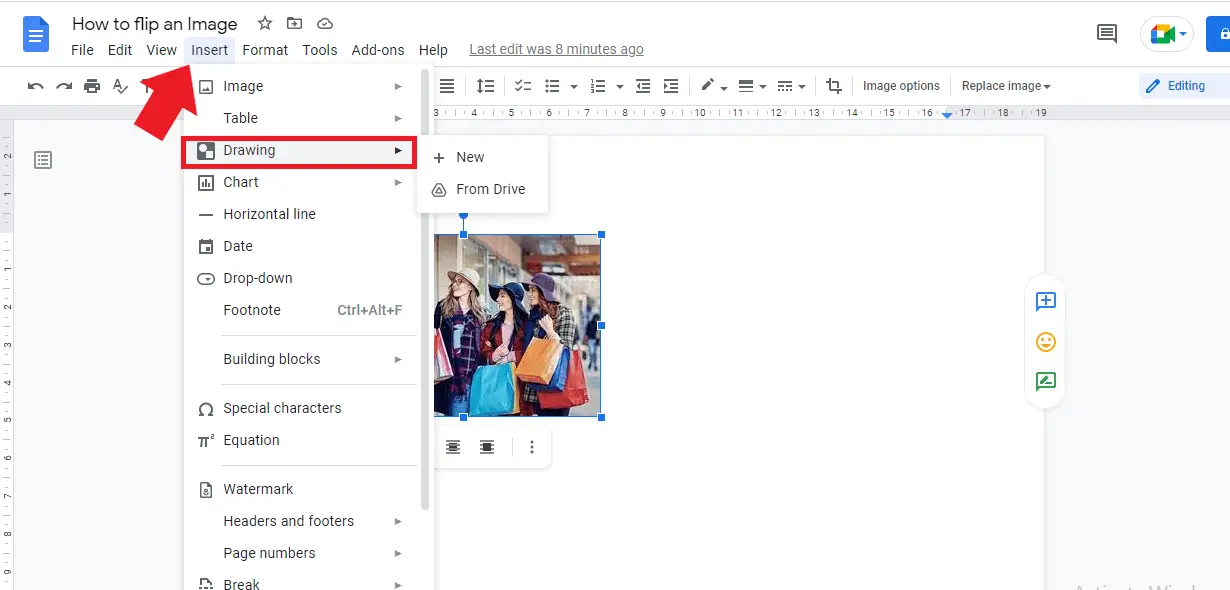
Task: Click the Decrease indent icon
Action: [641, 86]
